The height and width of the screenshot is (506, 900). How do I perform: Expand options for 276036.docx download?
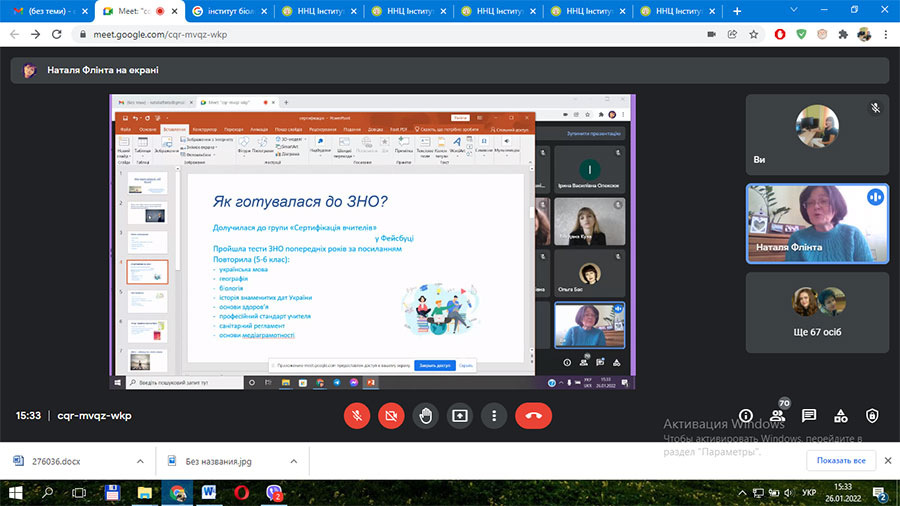point(140,461)
